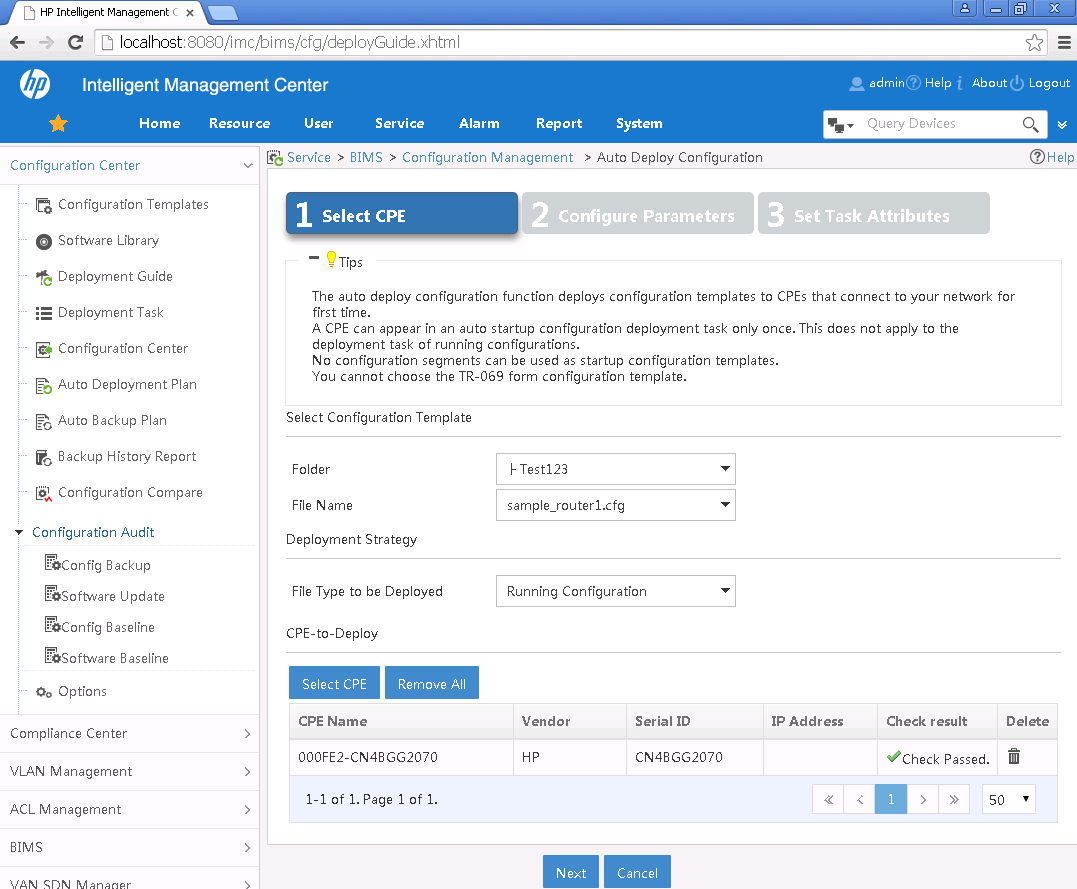Follow the Configuration Management breadcrumb link

tap(488, 157)
